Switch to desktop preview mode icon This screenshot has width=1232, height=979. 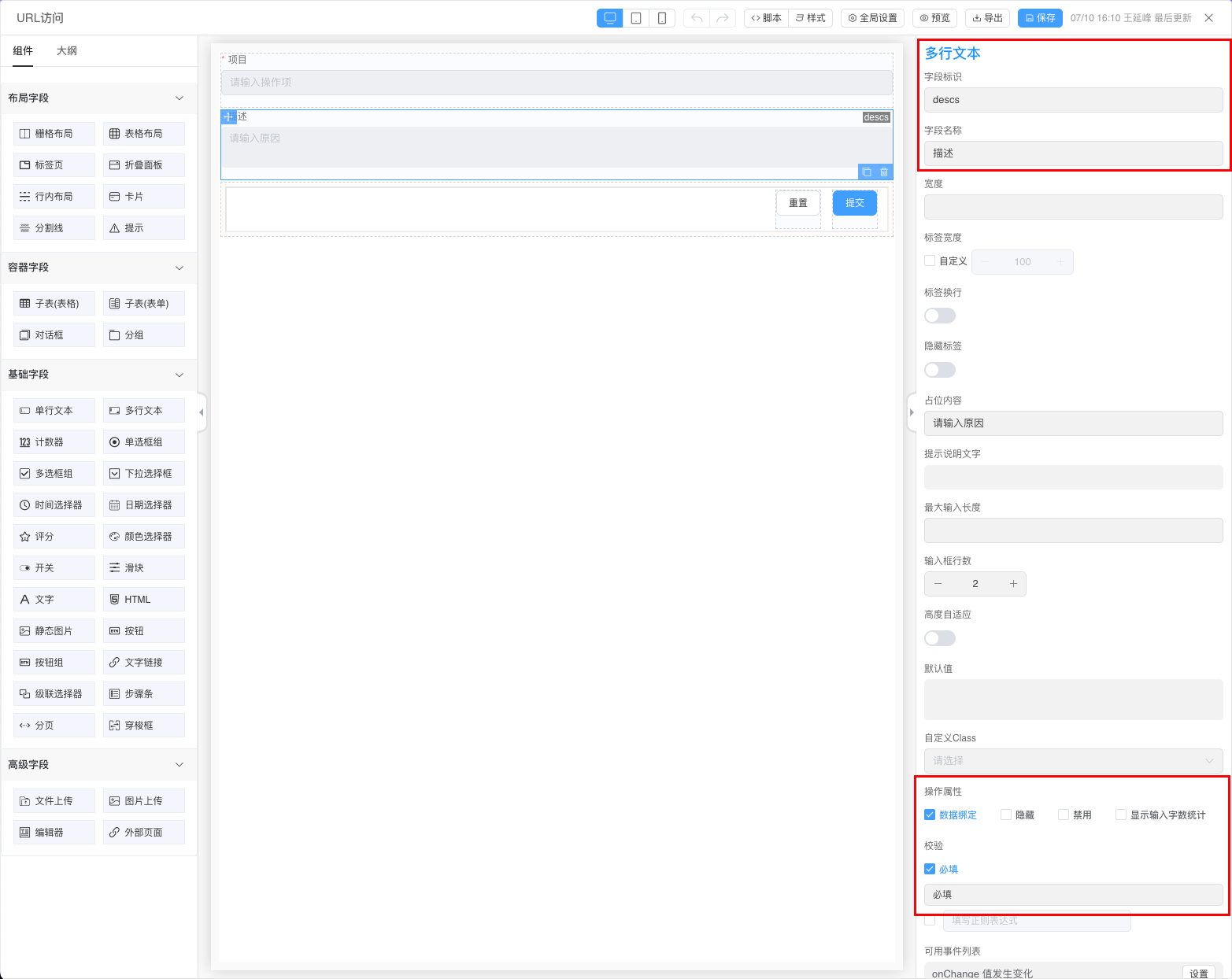pyautogui.click(x=609, y=18)
